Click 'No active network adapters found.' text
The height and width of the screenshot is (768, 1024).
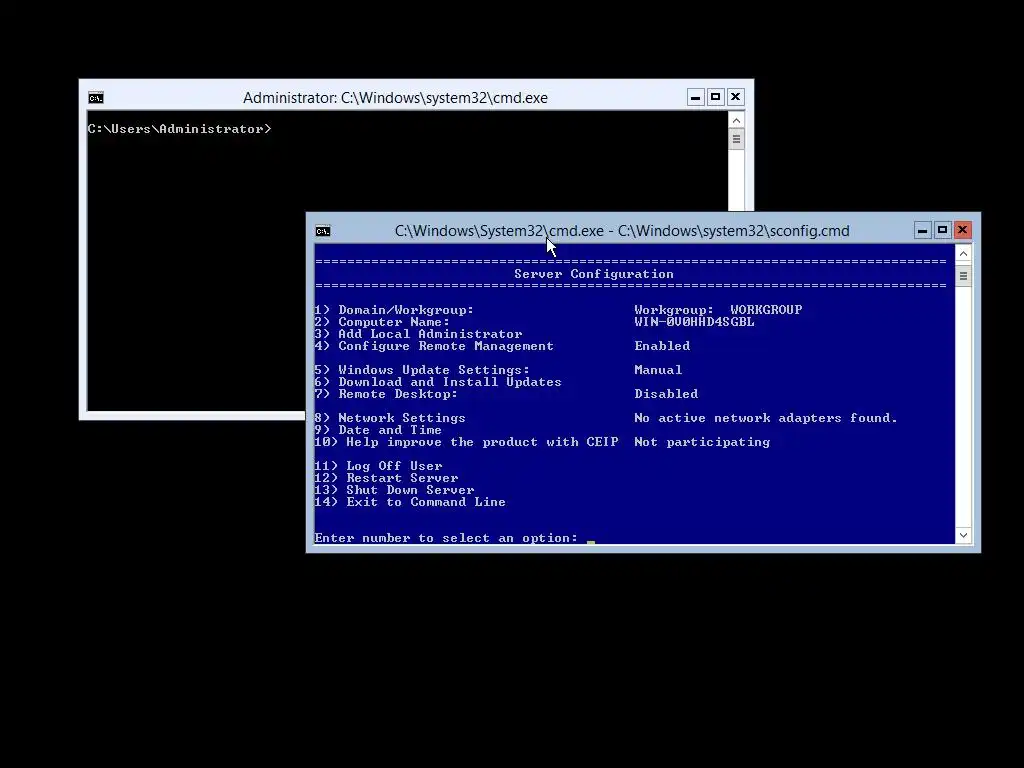click(766, 418)
